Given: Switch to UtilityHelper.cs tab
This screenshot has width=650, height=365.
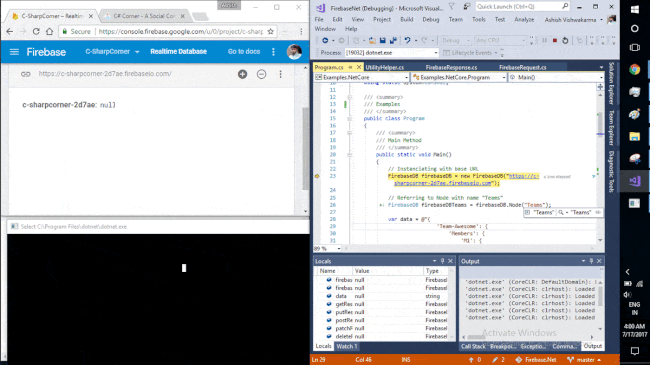Looking at the screenshot, I should pyautogui.click(x=385, y=67).
